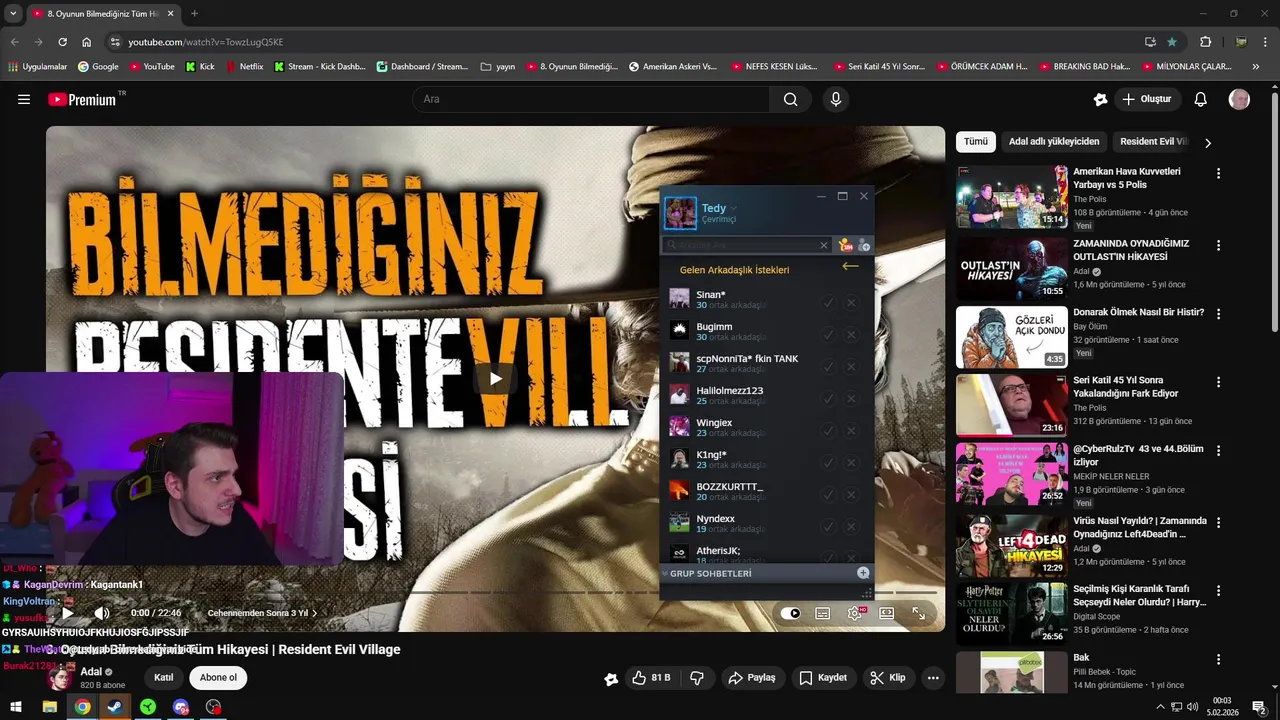The width and height of the screenshot is (1280, 720).
Task: Click the Oluştur create button
Action: (x=1148, y=99)
